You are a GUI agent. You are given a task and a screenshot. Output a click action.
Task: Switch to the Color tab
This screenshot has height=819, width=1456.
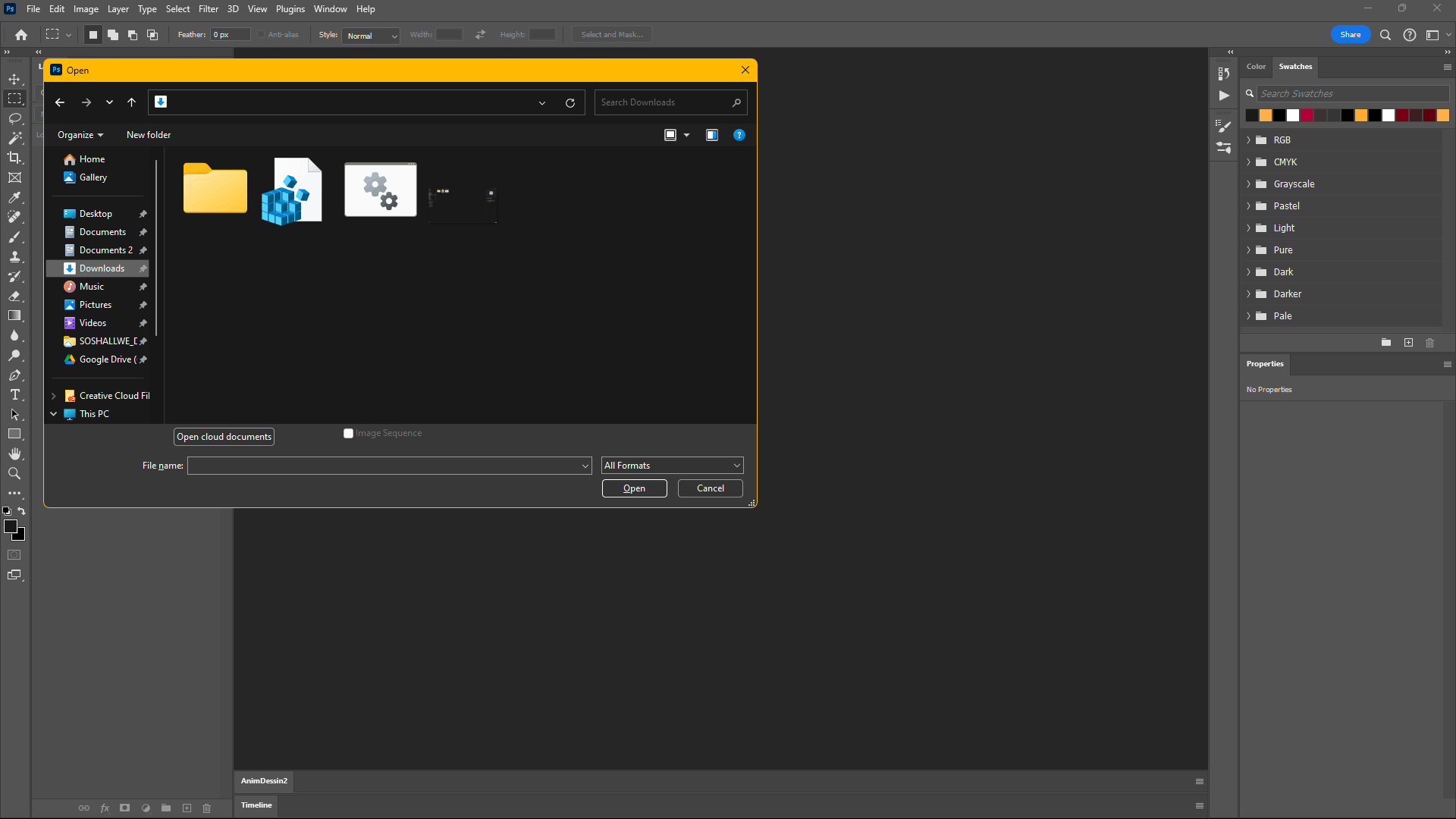1256,67
